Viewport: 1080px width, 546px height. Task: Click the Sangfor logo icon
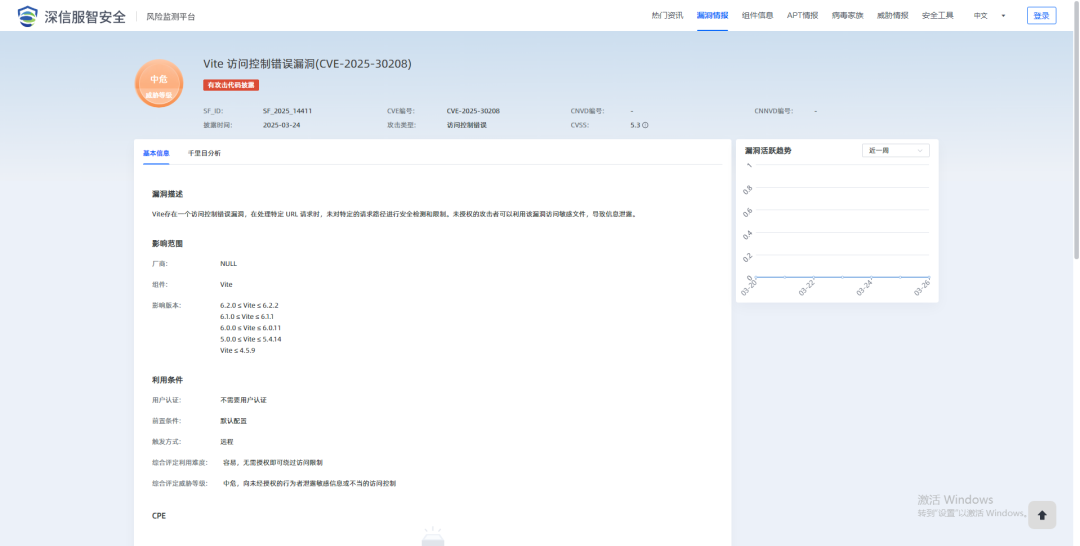coord(28,16)
